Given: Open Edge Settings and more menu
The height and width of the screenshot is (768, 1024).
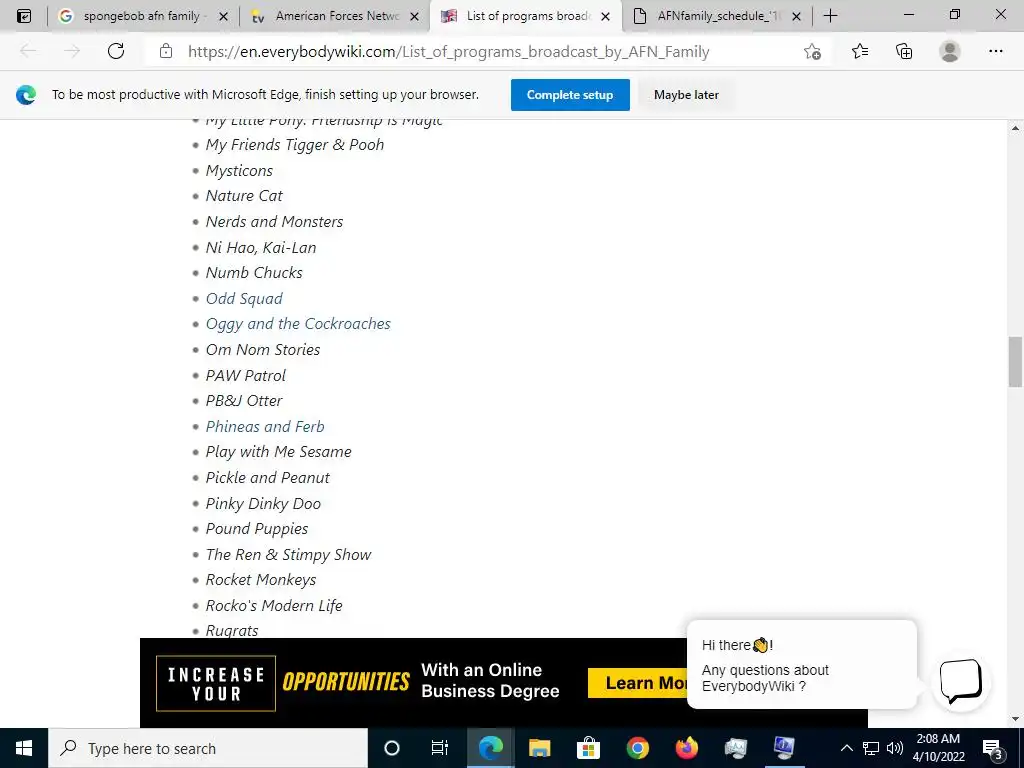Looking at the screenshot, I should [995, 51].
